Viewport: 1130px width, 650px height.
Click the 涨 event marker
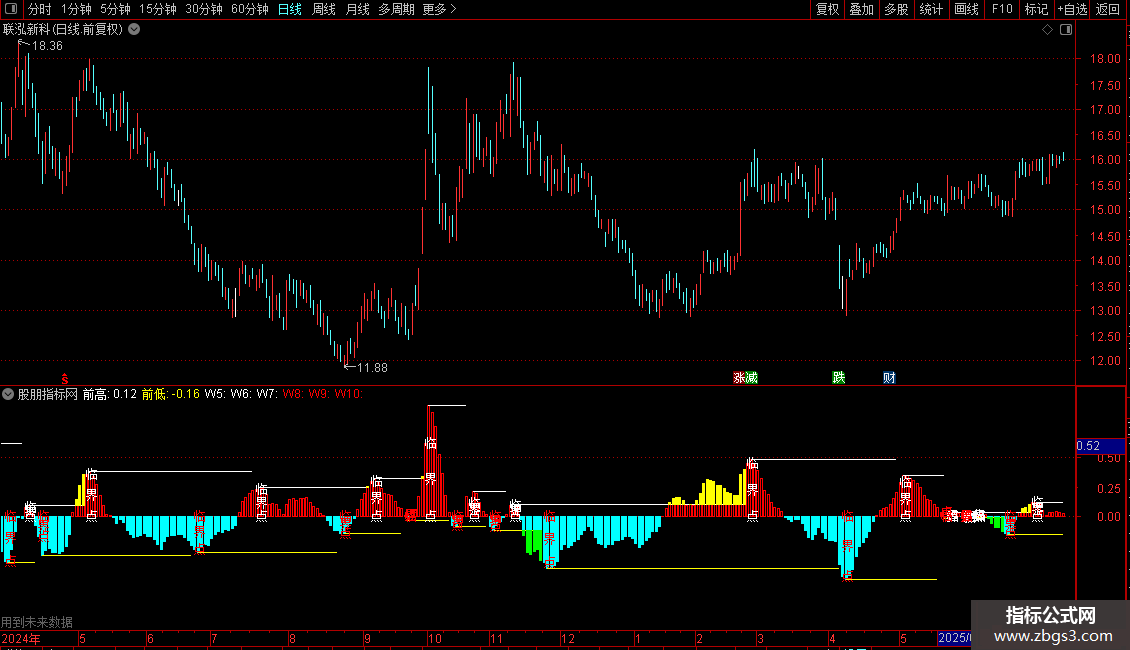click(x=739, y=378)
